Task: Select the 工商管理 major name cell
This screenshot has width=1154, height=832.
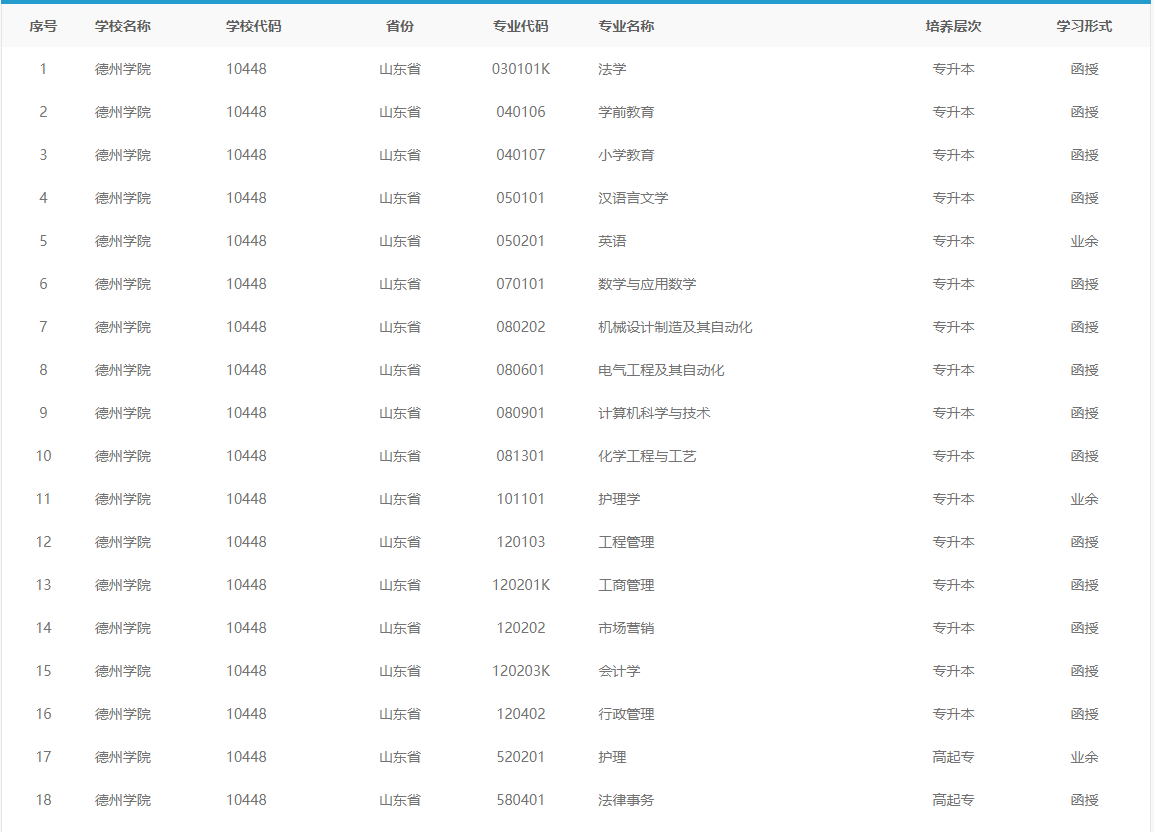Action: 626,585
